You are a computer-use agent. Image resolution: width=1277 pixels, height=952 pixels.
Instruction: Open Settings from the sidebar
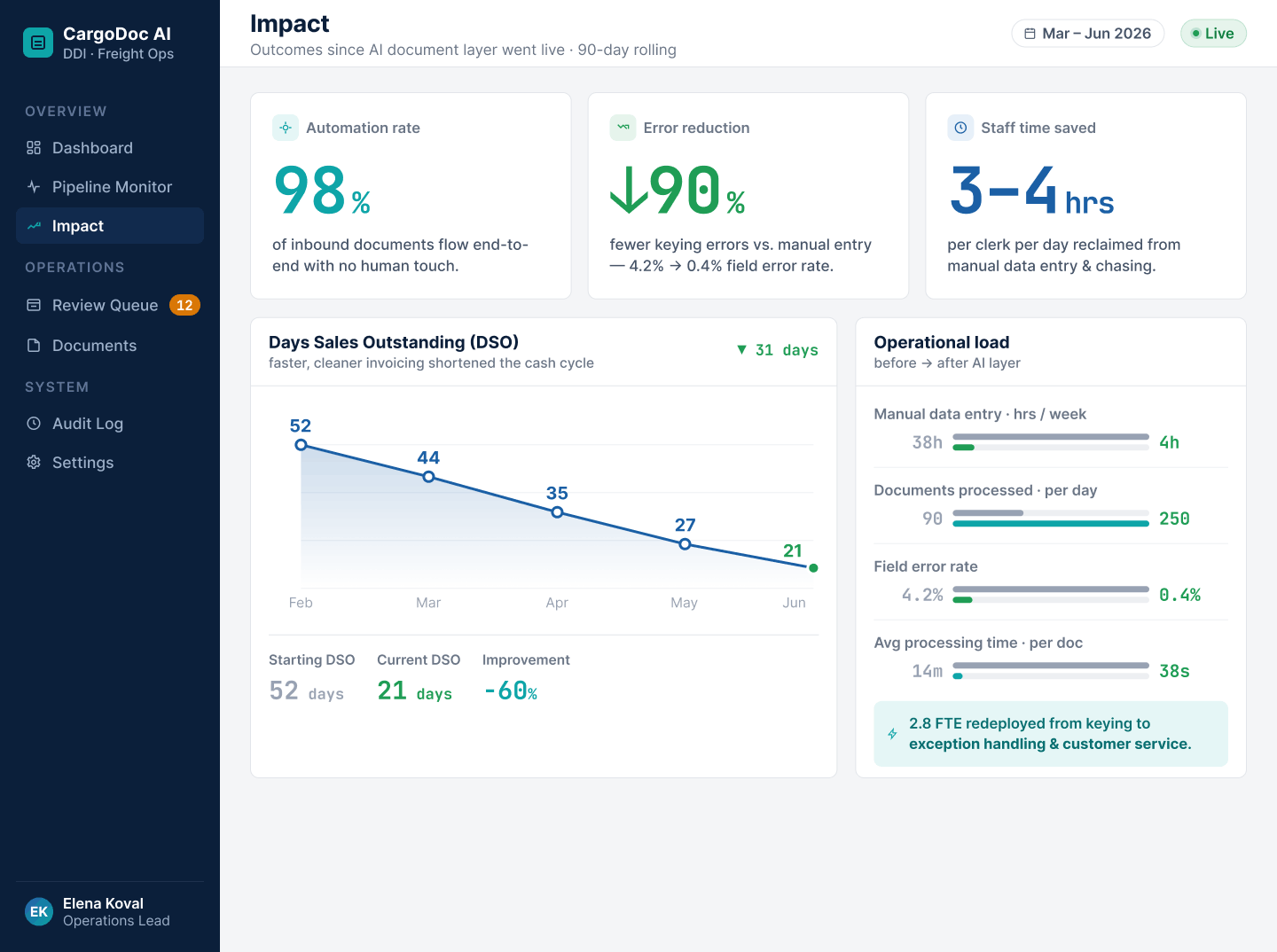click(x=110, y=463)
